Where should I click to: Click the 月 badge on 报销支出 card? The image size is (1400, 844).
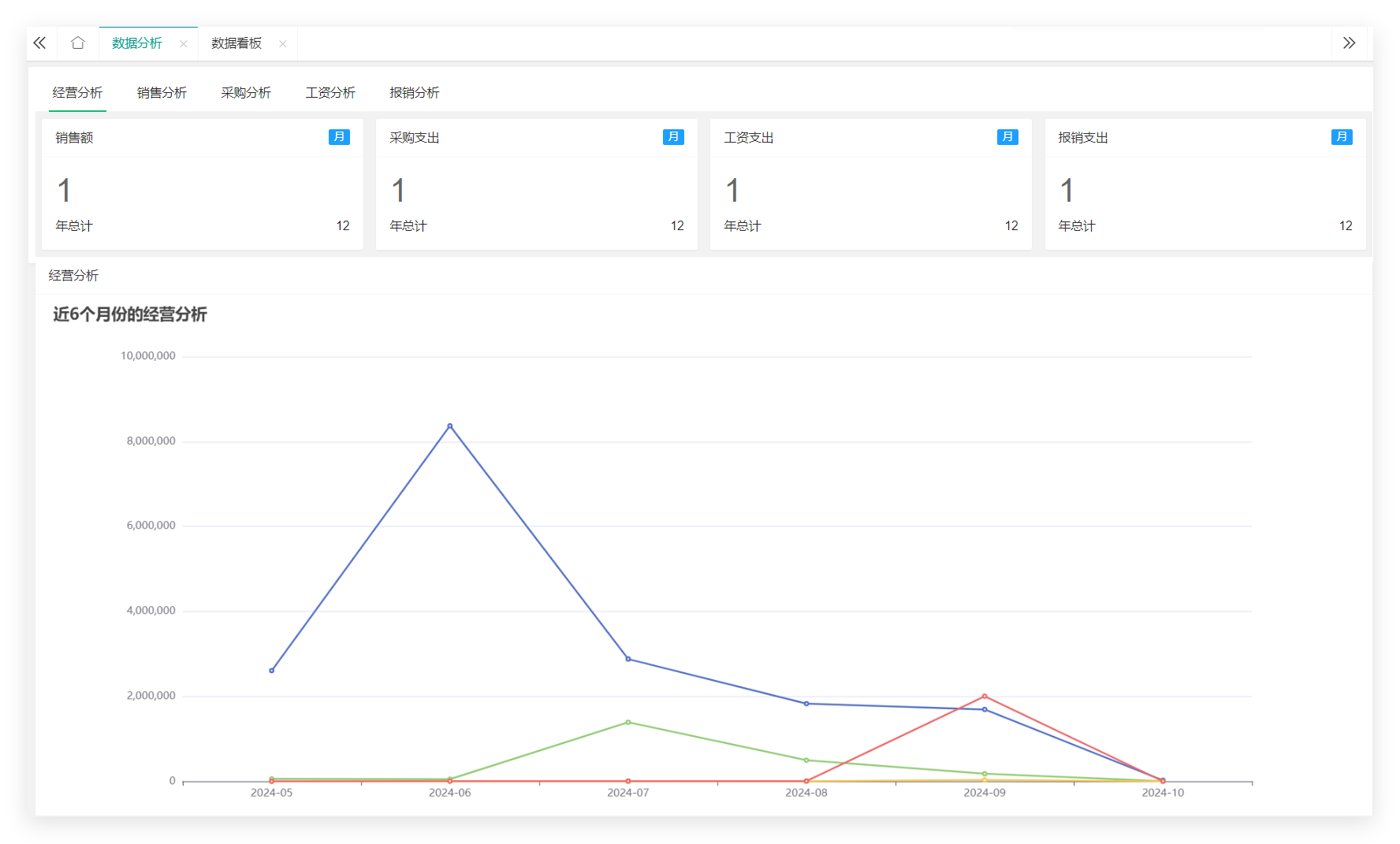tap(1342, 137)
